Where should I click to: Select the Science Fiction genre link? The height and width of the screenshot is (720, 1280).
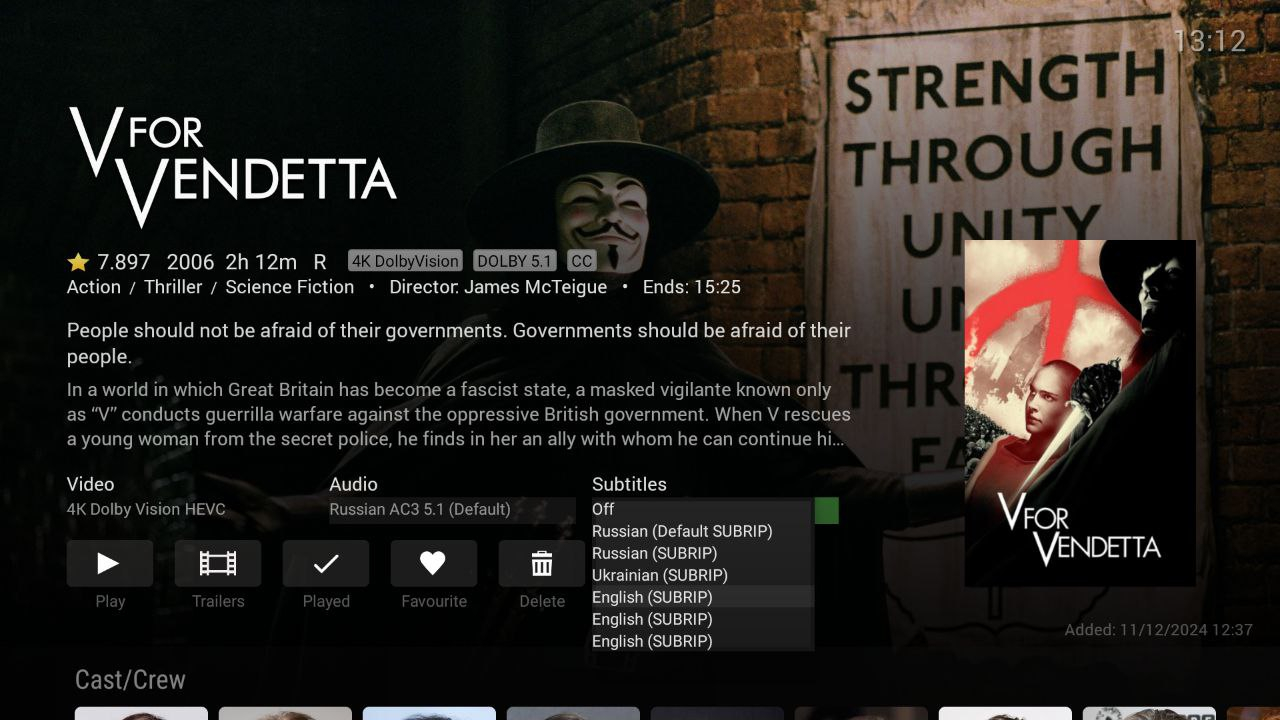290,287
